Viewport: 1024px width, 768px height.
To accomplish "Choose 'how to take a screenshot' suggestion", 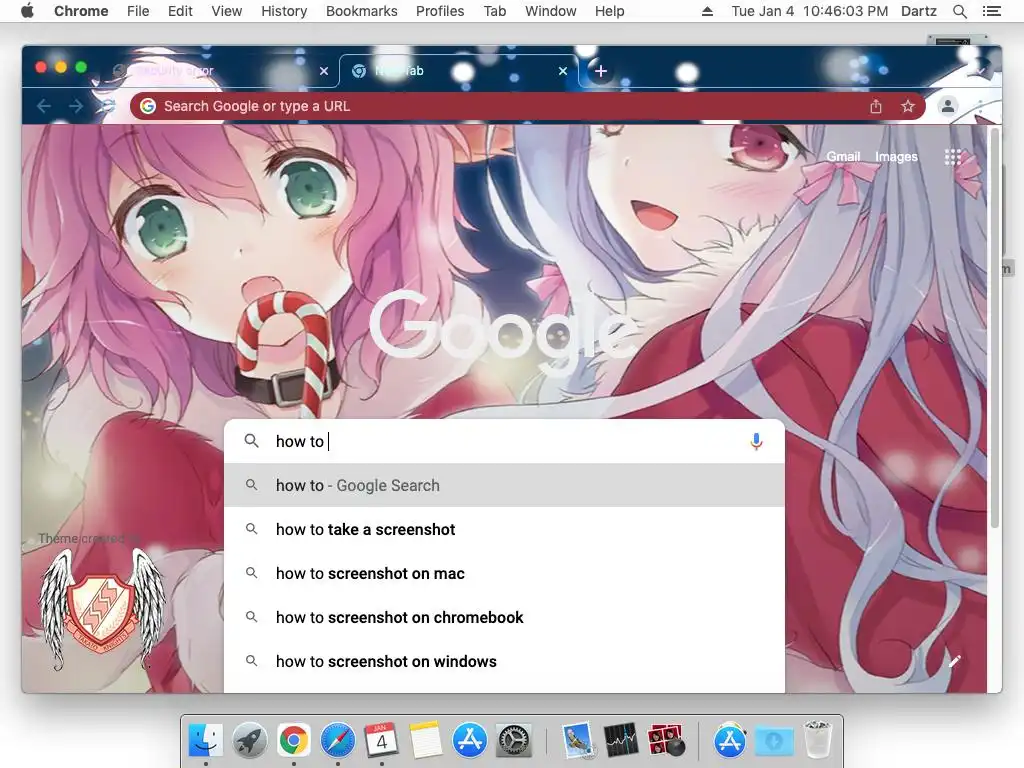I will (504, 529).
